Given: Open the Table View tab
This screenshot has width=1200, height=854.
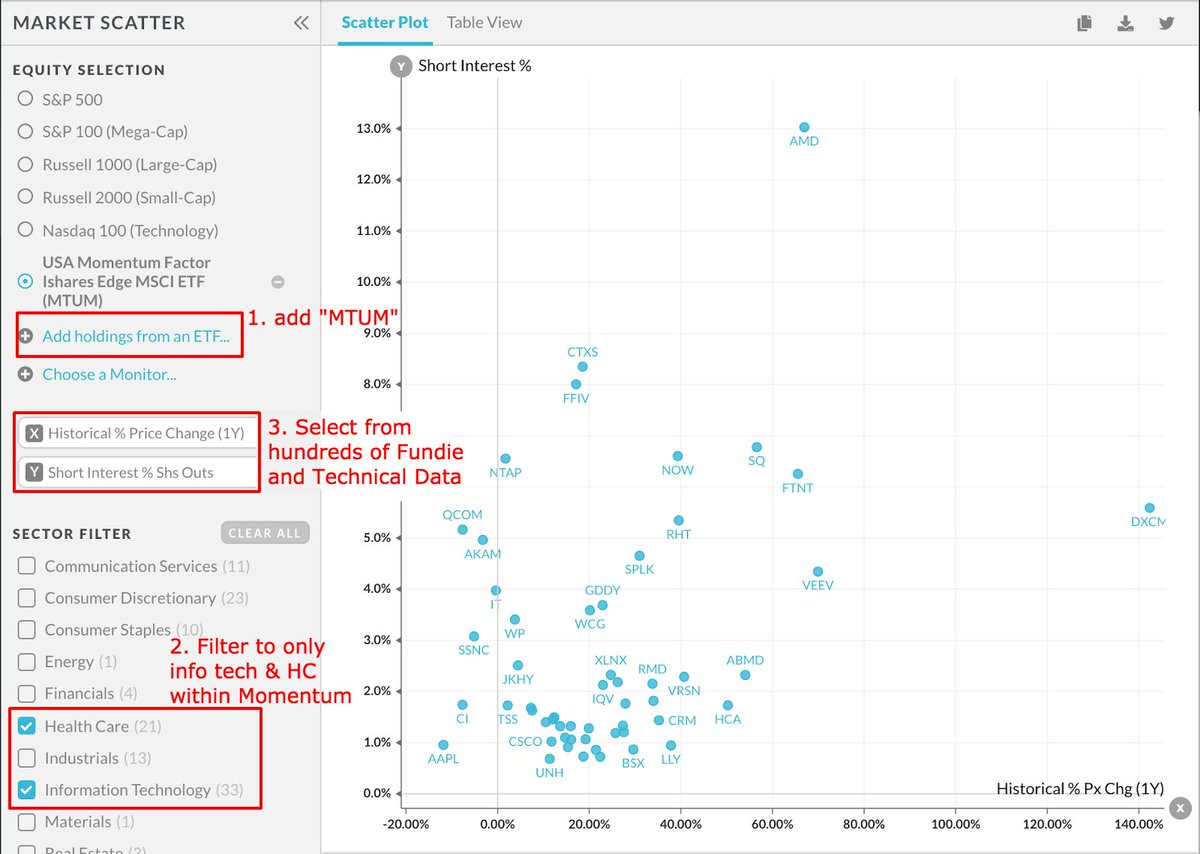Looking at the screenshot, I should 485,22.
